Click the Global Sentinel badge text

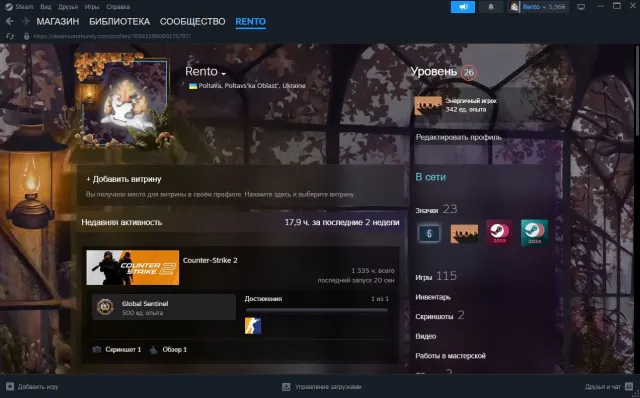[145, 304]
